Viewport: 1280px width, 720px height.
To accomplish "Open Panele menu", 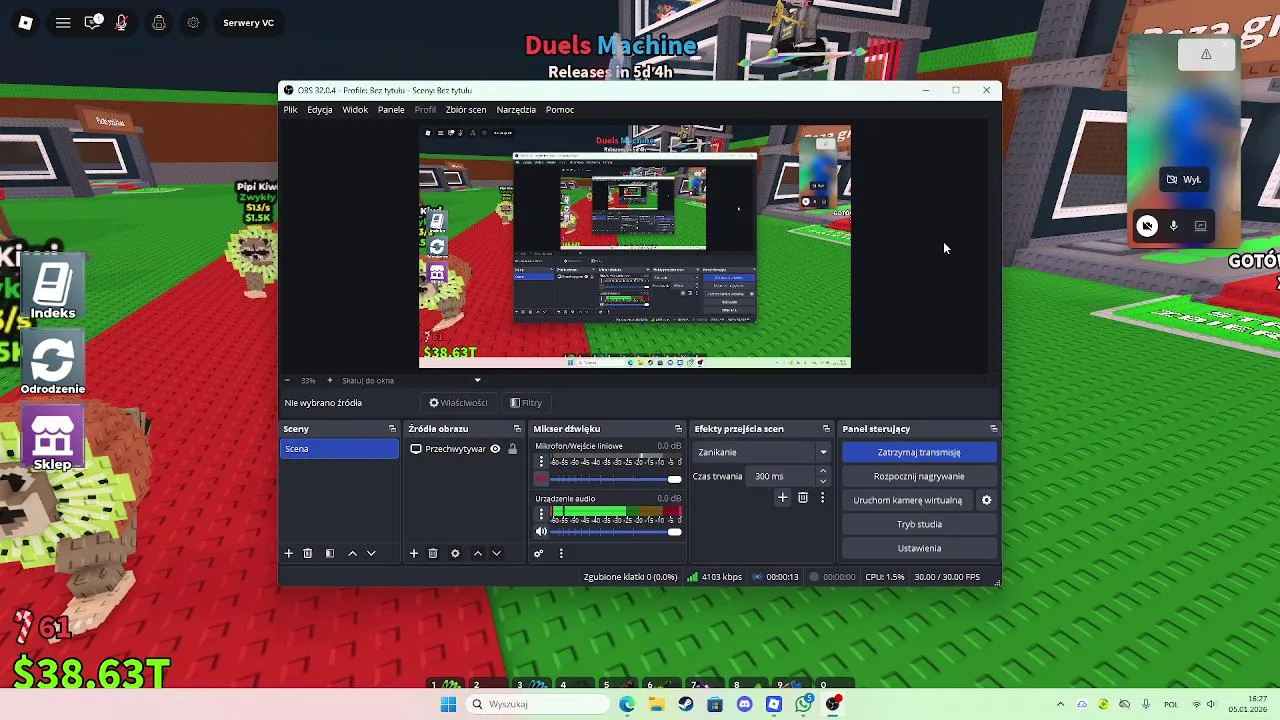I will tap(391, 110).
